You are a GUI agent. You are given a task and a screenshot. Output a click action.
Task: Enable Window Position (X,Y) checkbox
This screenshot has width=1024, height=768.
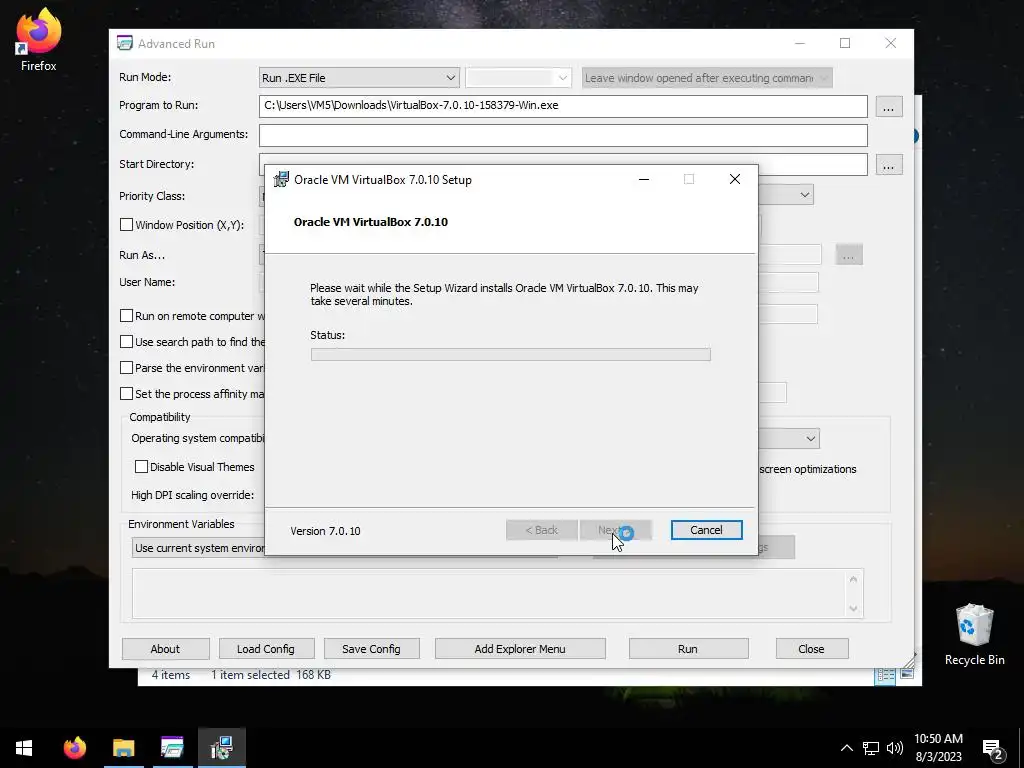click(x=127, y=225)
